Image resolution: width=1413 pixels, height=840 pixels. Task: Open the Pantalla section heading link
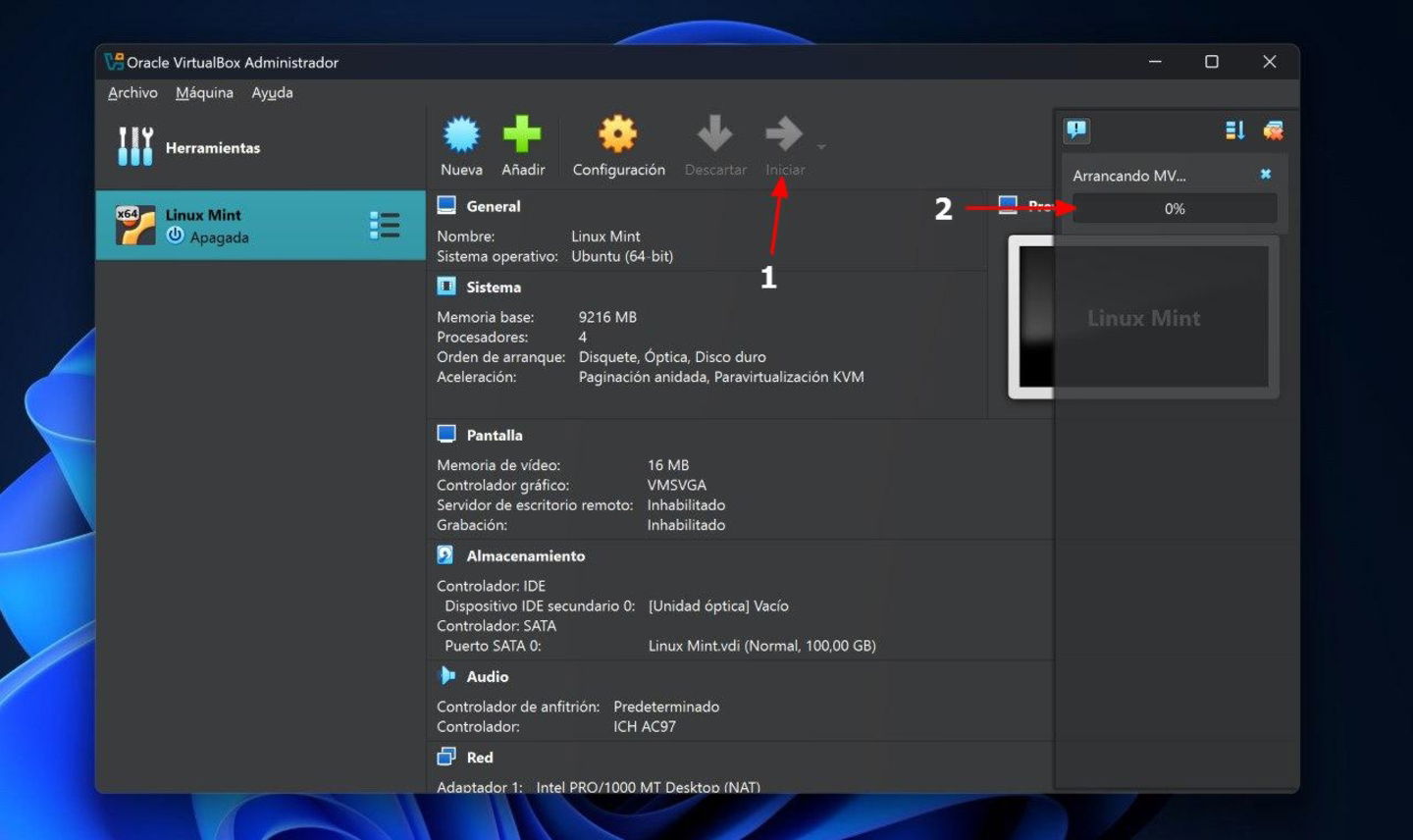[495, 435]
